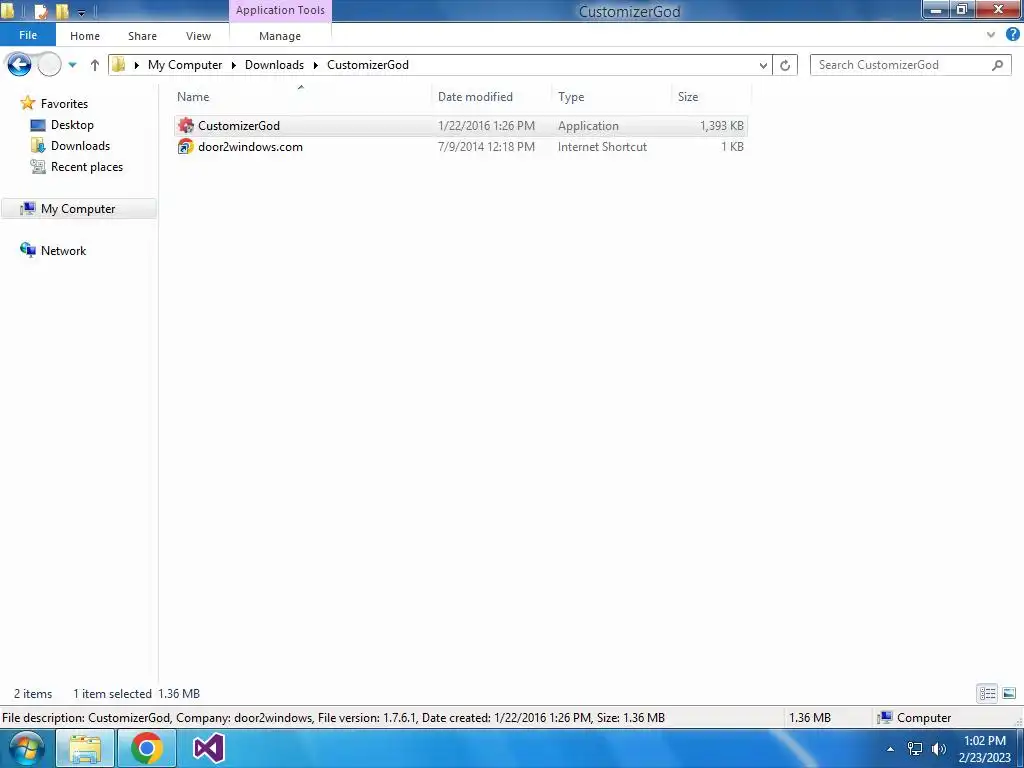This screenshot has height=768, width=1024.
Task: Go back using the Back arrow button
Action: pos(19,65)
